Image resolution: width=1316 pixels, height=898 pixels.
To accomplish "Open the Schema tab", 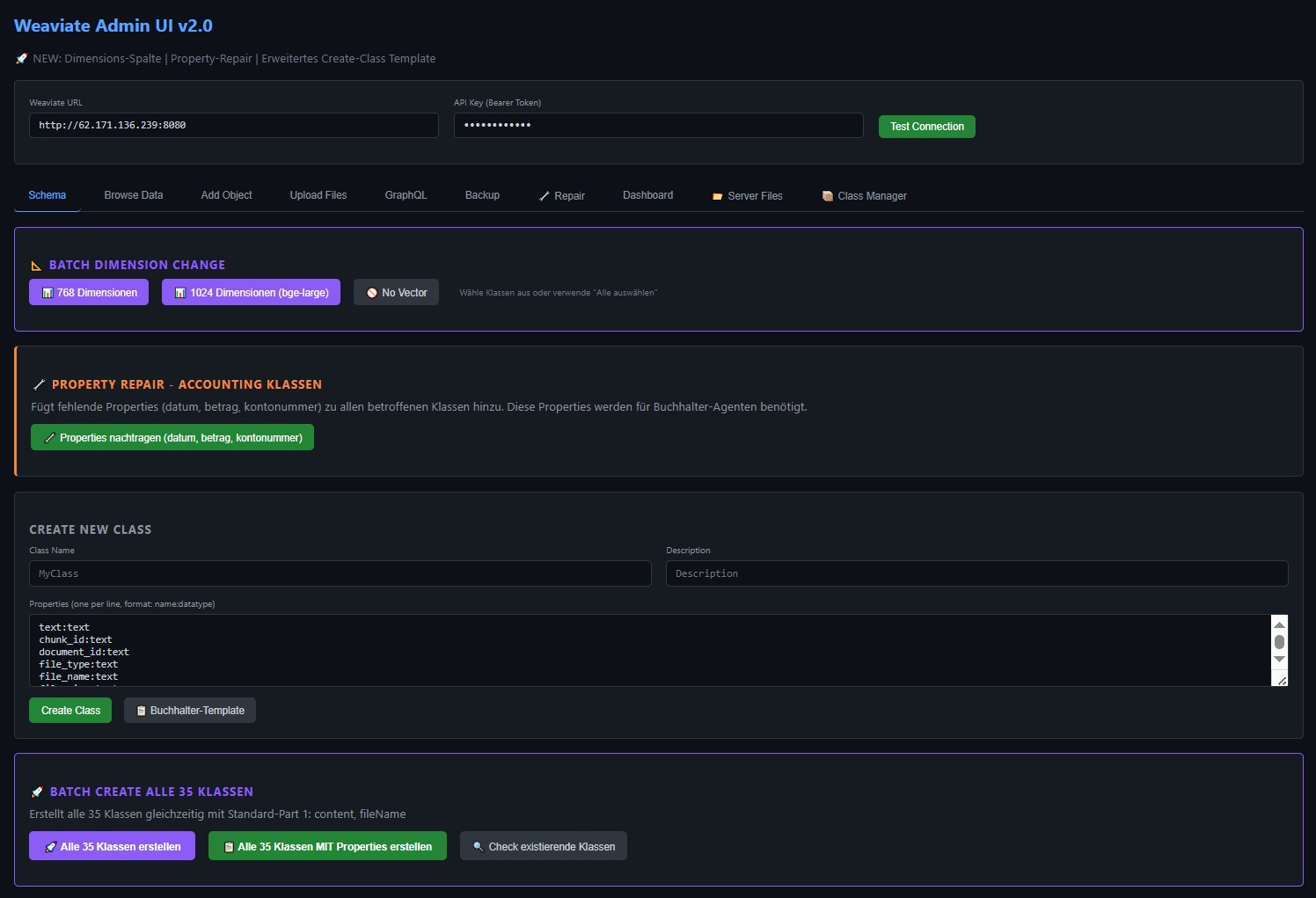I will pos(48,195).
